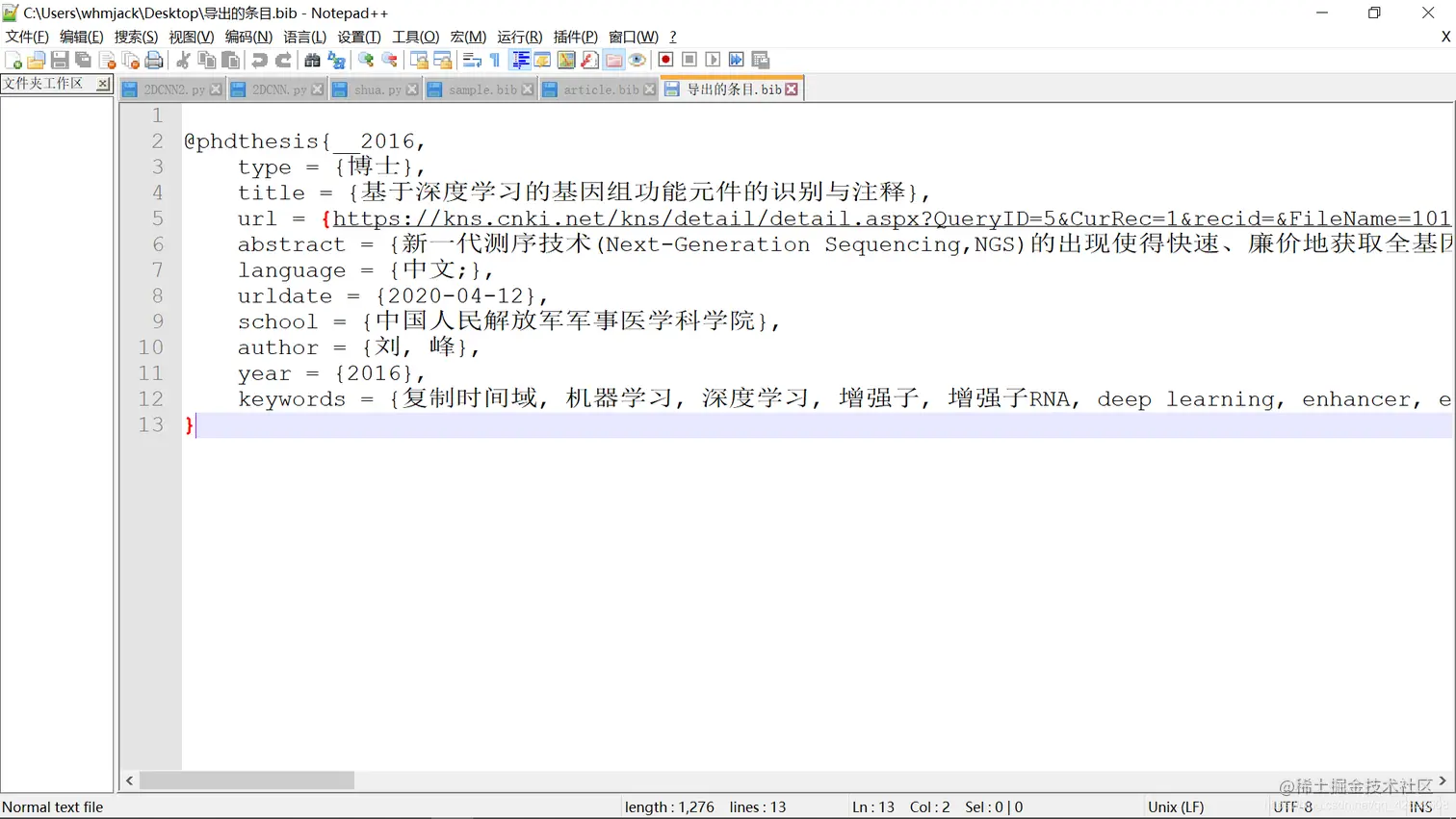The image size is (1456, 819).
Task: Close the sample.bib tab
Action: point(528,90)
